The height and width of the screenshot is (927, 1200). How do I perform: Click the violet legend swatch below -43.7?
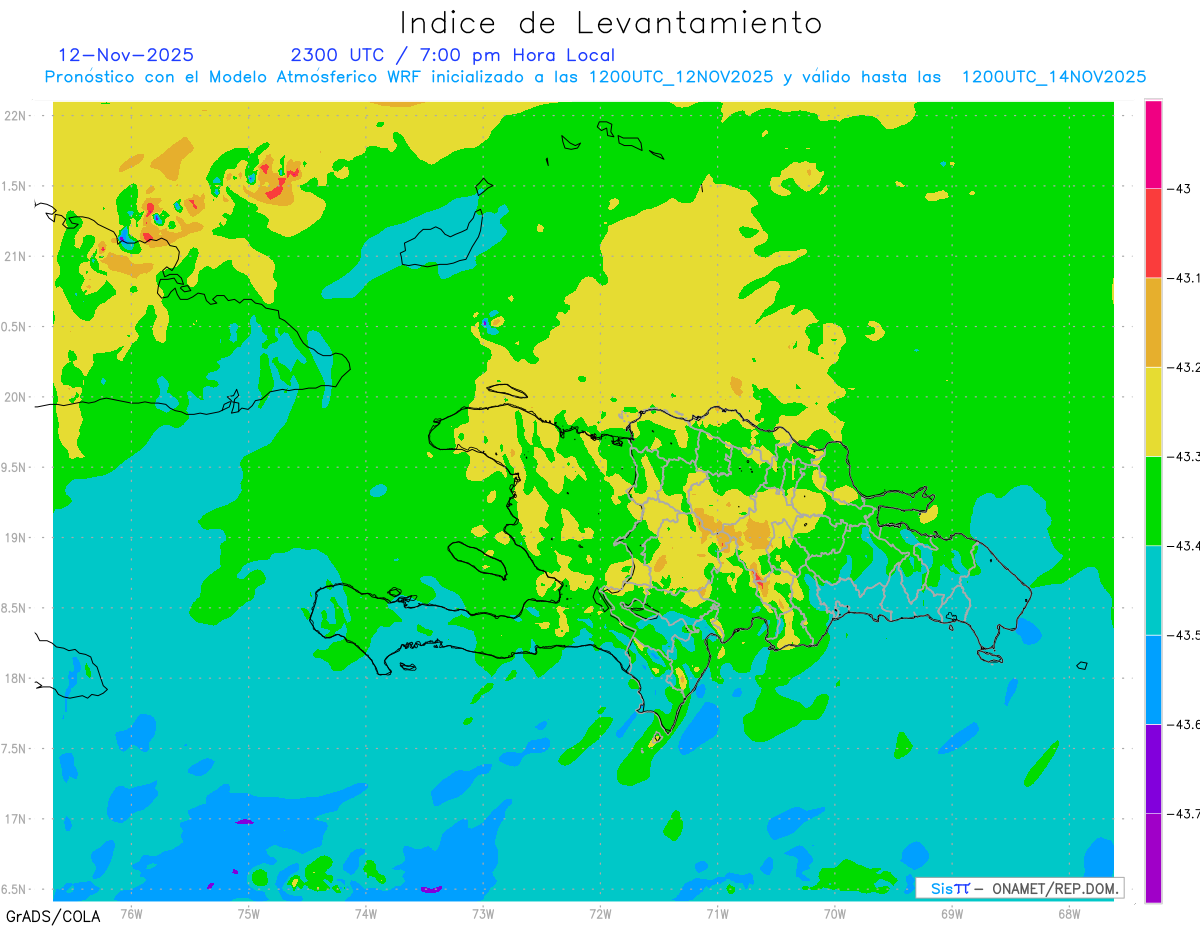(x=1153, y=858)
